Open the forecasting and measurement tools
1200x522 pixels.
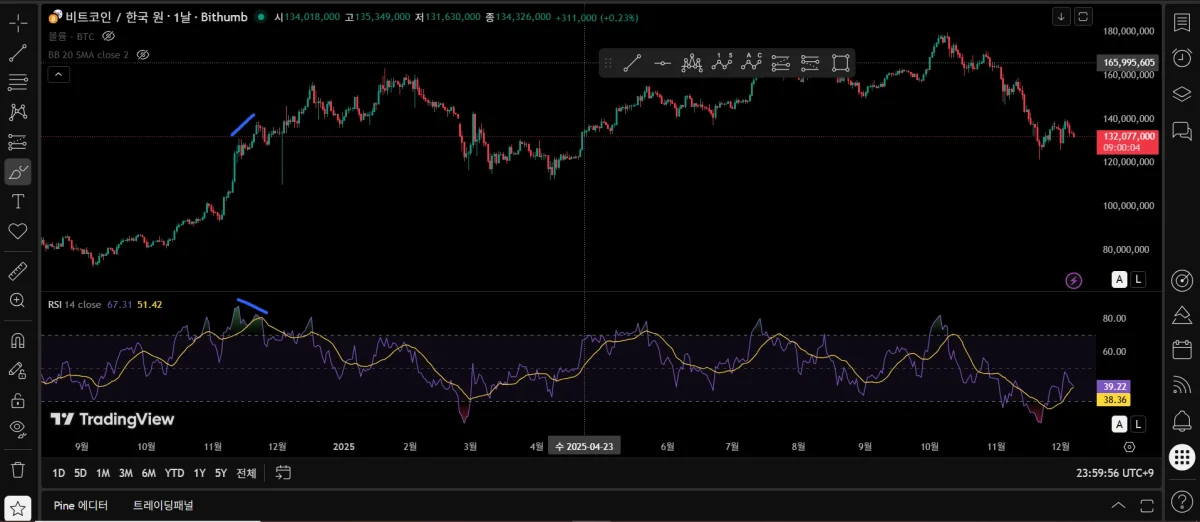pyautogui.click(x=18, y=142)
